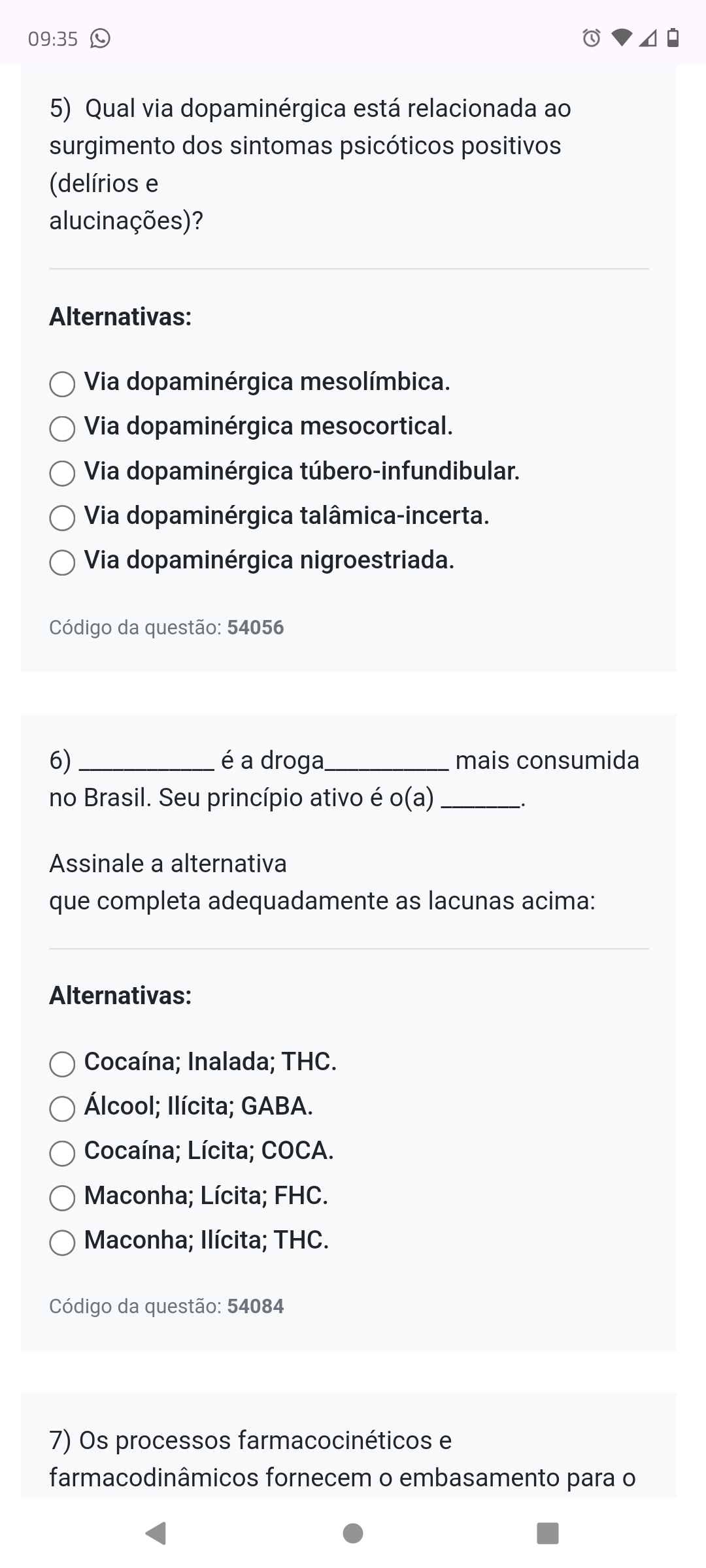This screenshot has height=1568, width=706.
Task: Select "Maconha; Lícita; FHC" option
Action: click(x=62, y=1198)
